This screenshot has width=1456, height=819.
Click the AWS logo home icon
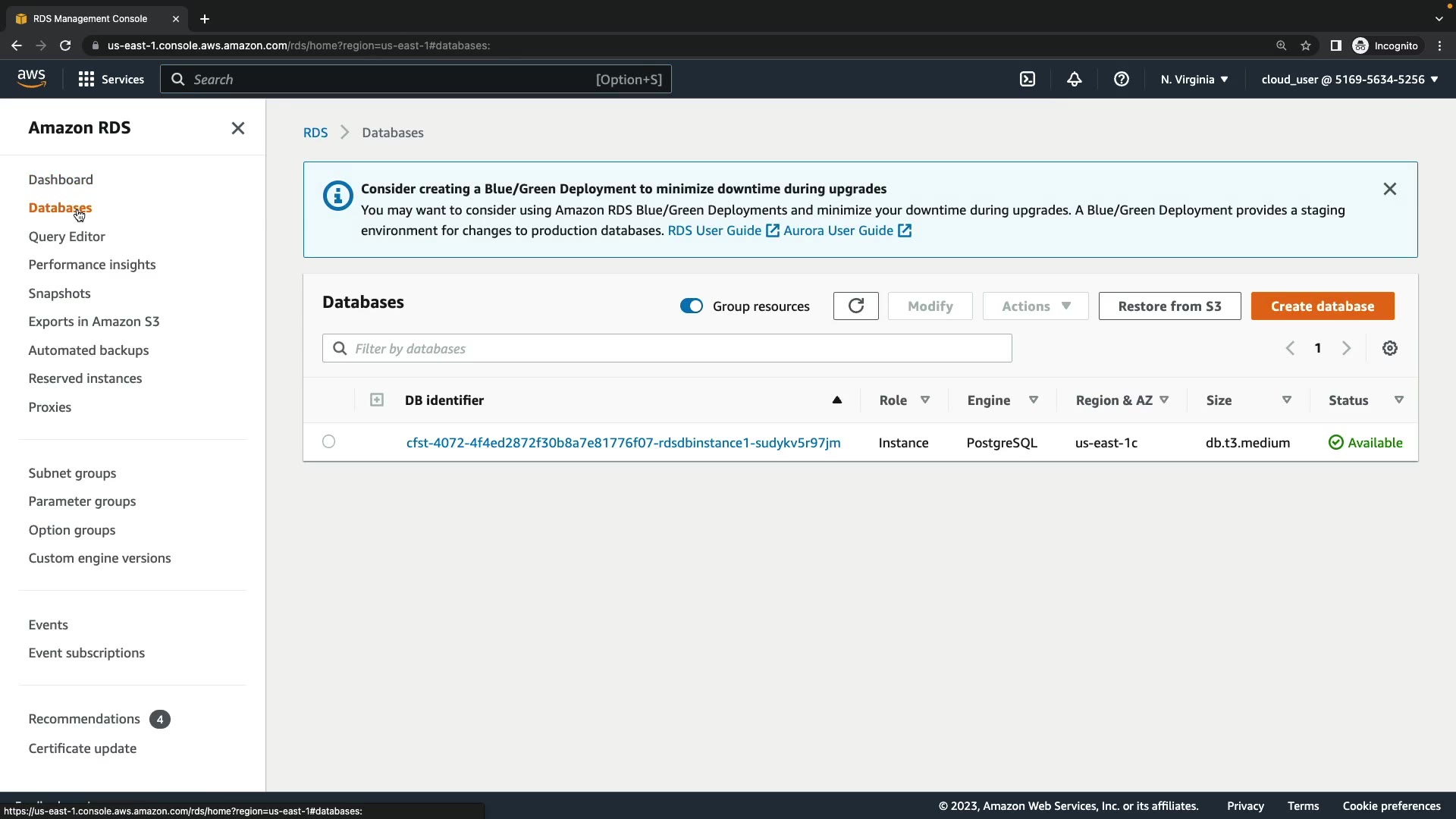pos(31,78)
